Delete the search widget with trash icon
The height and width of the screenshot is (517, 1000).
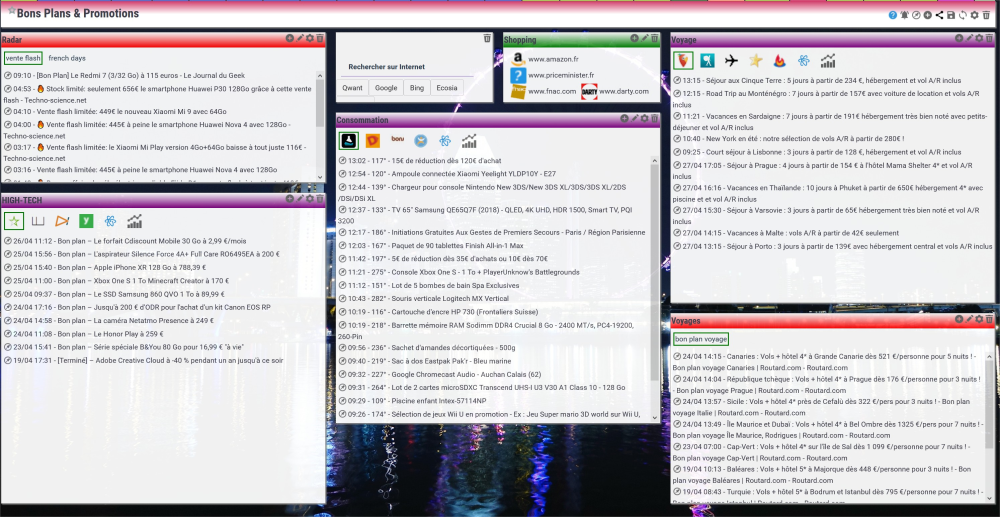(x=487, y=38)
